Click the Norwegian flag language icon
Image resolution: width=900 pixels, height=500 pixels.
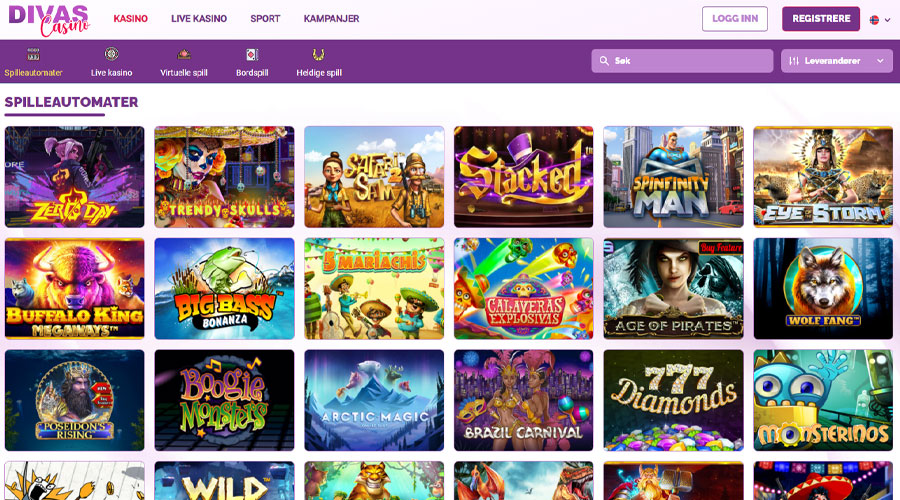874,20
